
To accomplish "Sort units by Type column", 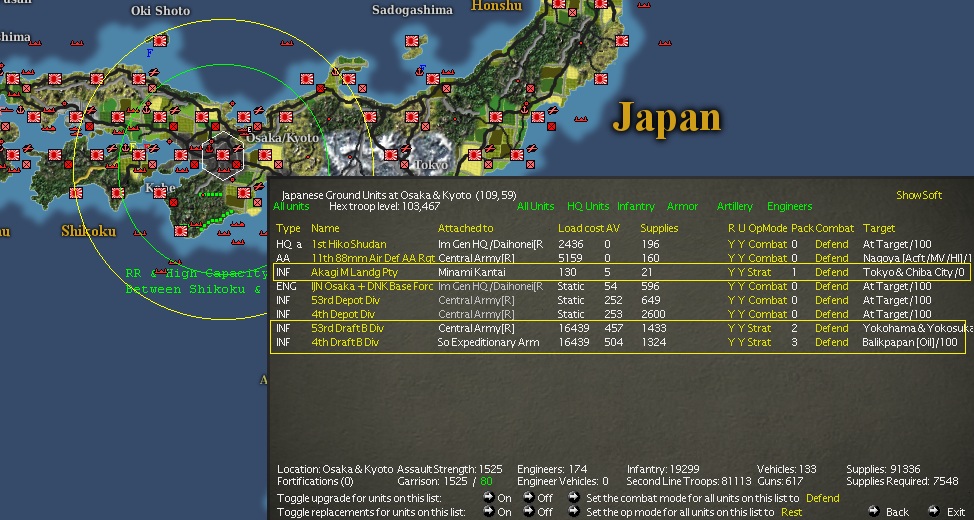I will click(288, 229).
